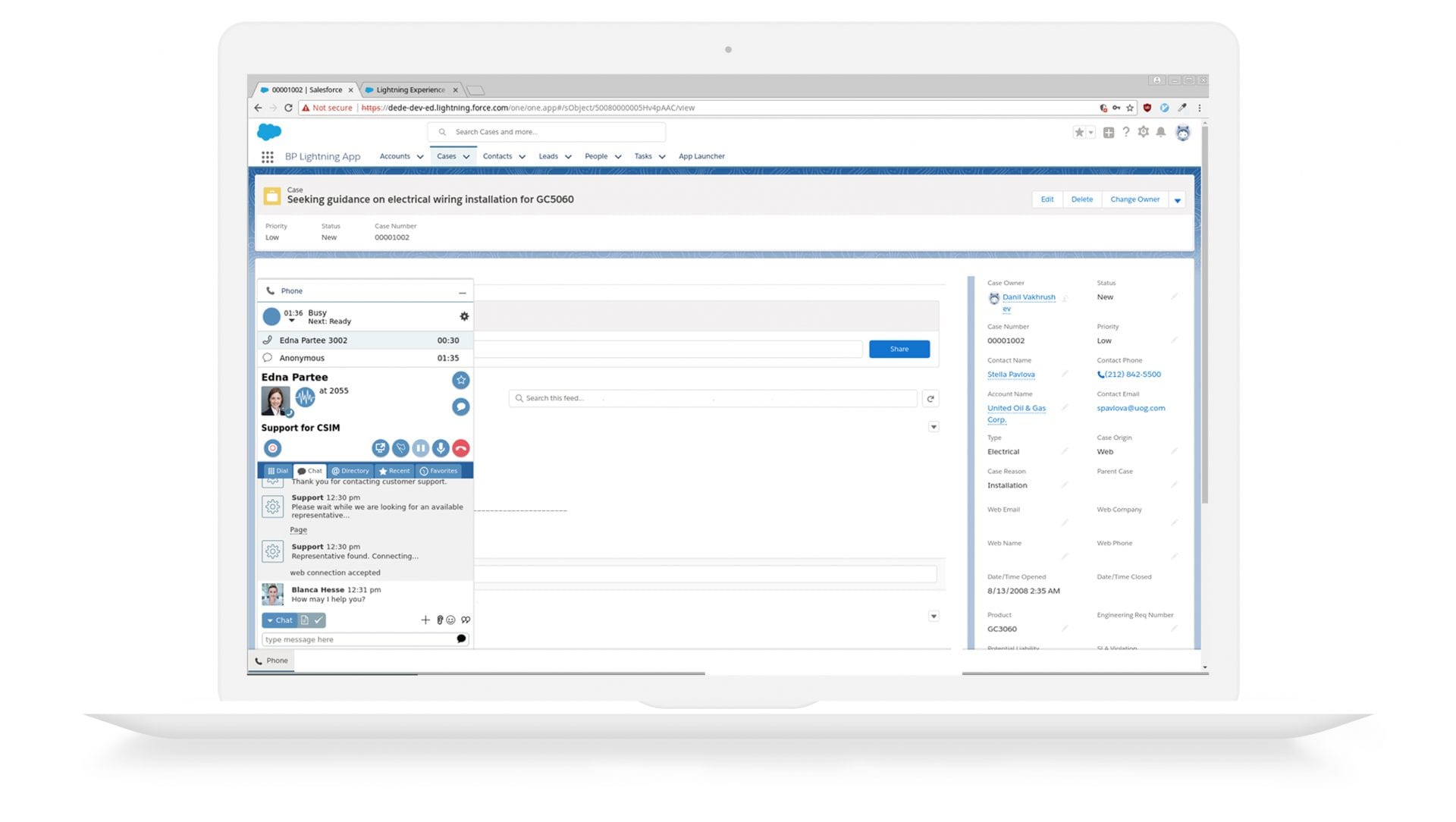Open softphone settings gear icon
The height and width of the screenshot is (822, 1456).
464,317
